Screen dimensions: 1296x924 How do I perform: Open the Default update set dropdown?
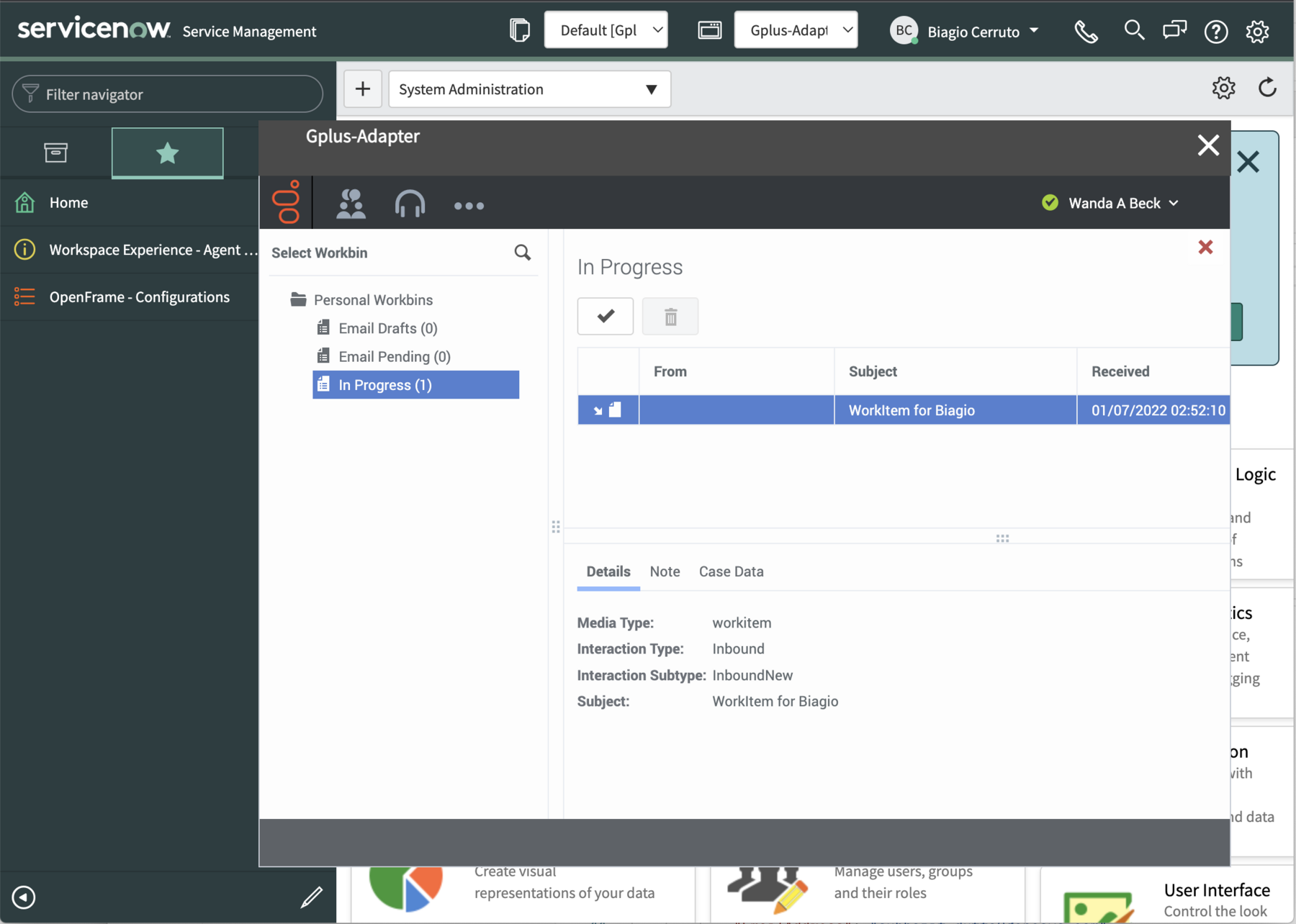point(606,30)
